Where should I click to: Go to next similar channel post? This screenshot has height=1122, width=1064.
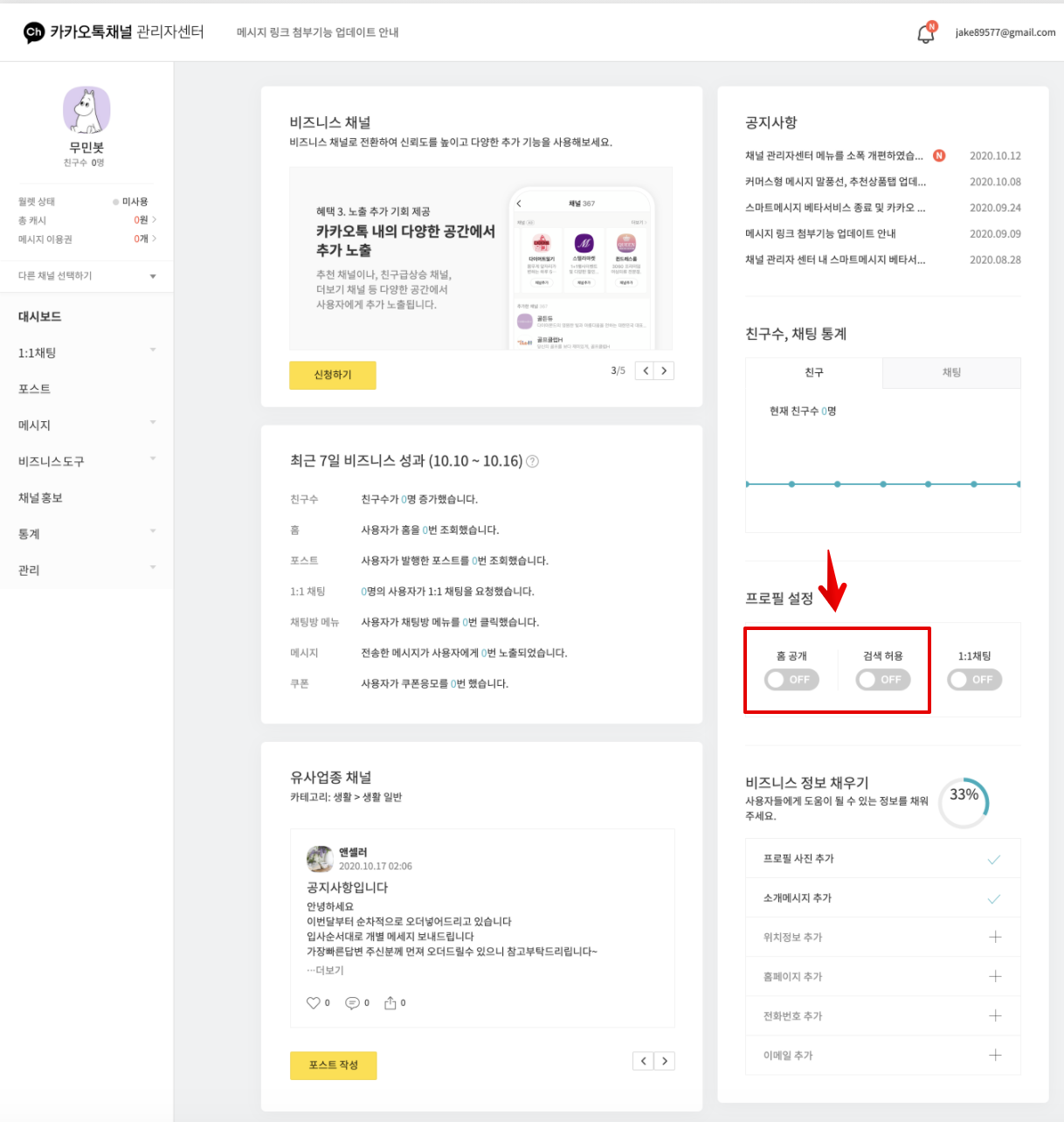(x=665, y=1061)
